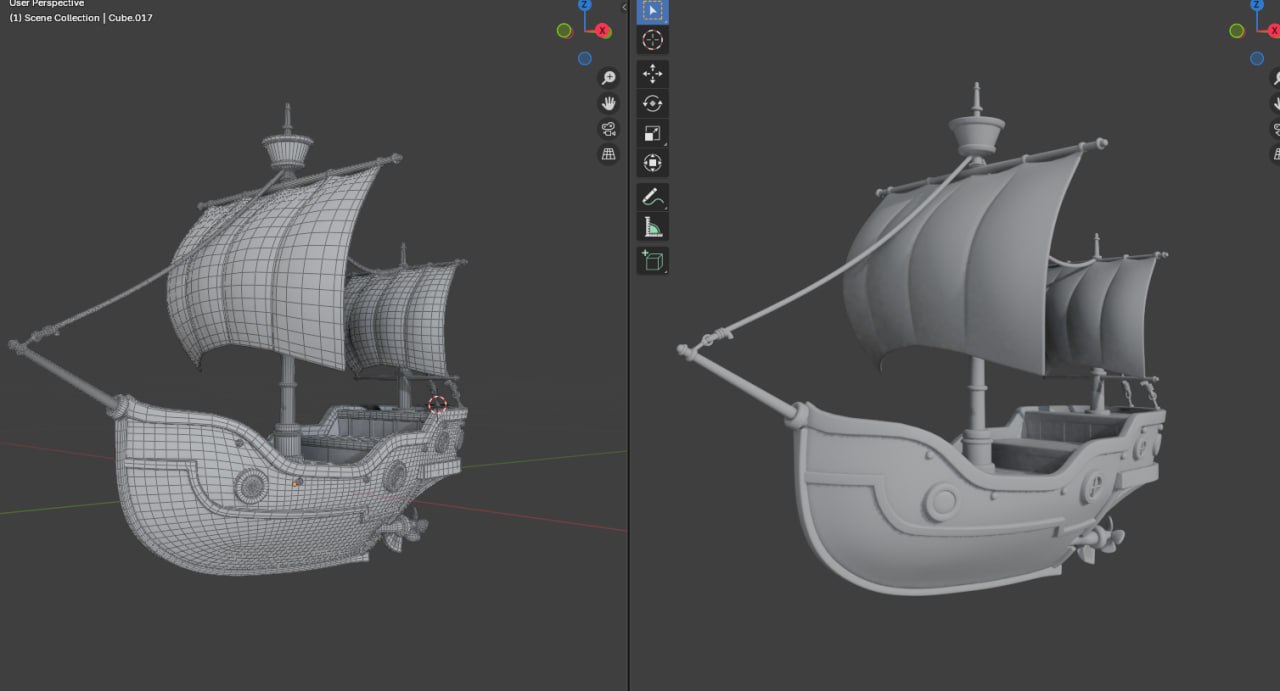Viewport: 1280px width, 691px height.
Task: Select the Annotate pencil tool
Action: pyautogui.click(x=652, y=197)
